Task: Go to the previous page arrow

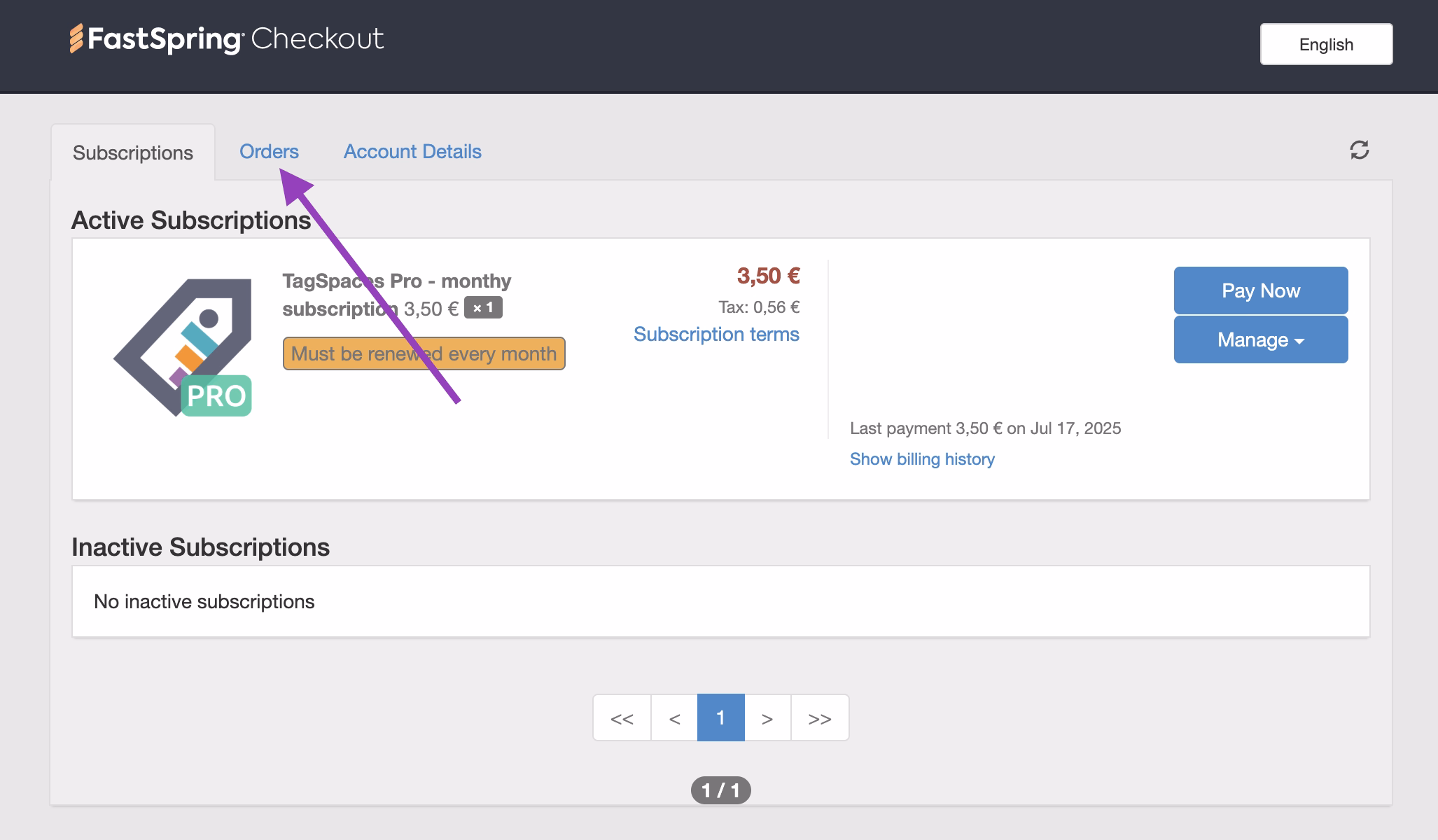Action: pos(673,717)
